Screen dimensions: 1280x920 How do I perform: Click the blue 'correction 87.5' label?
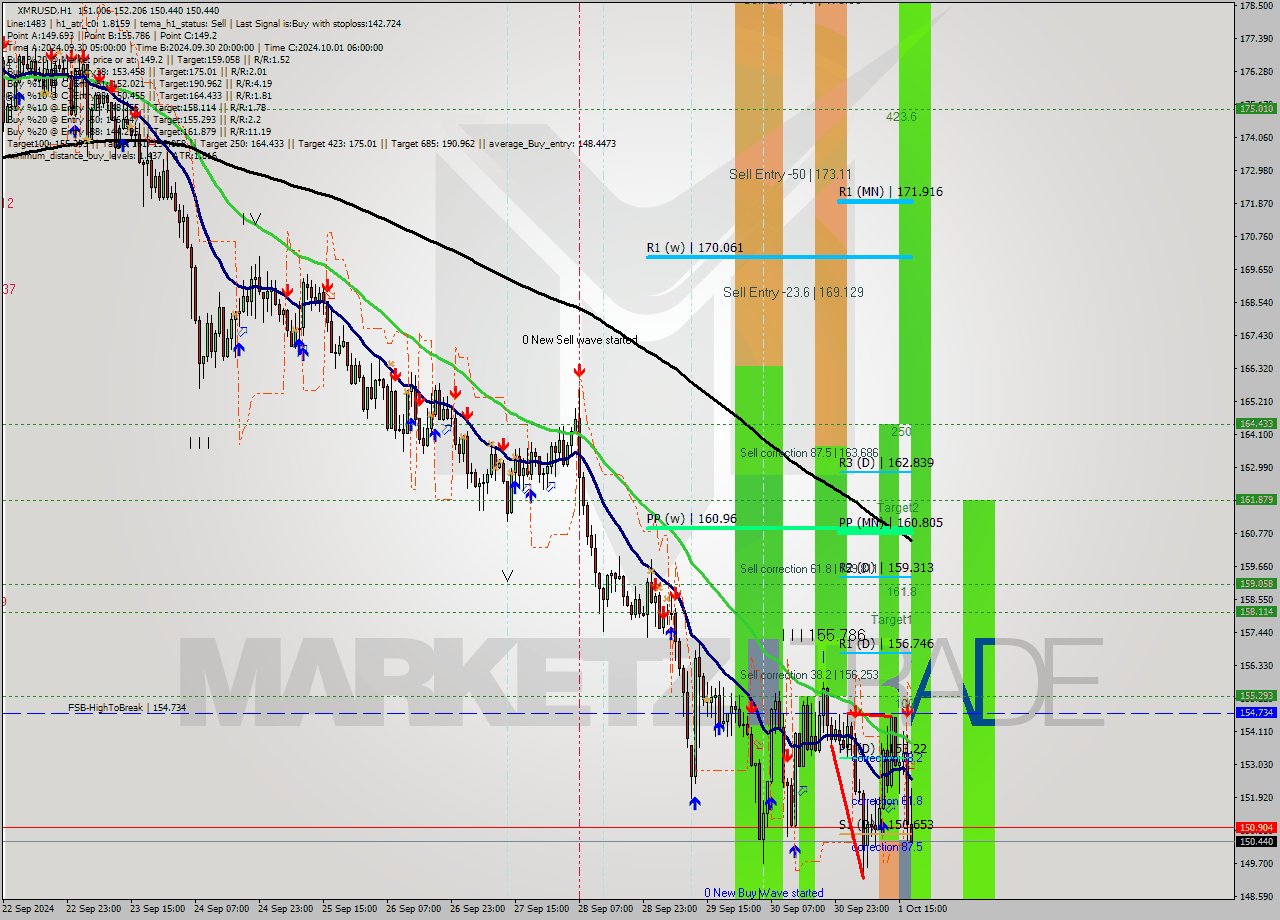(x=887, y=847)
